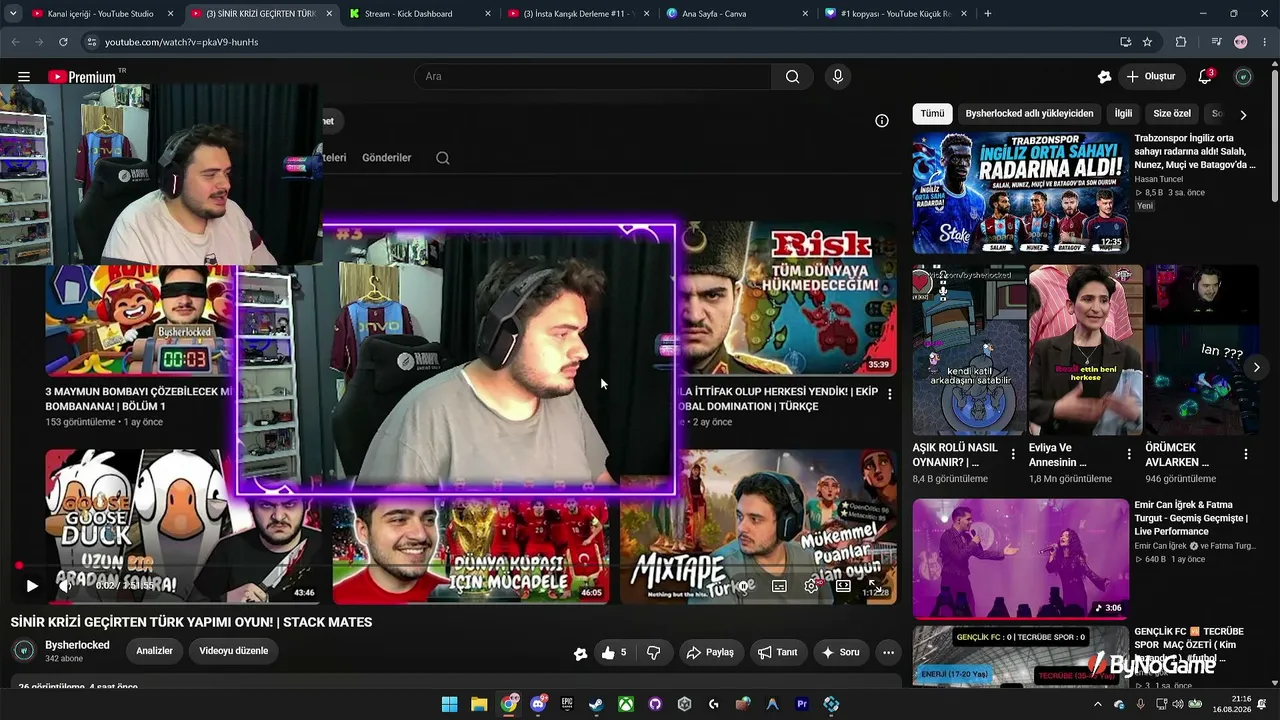Show hidden system tray icons
The width and height of the screenshot is (1280, 720).
tap(1098, 704)
